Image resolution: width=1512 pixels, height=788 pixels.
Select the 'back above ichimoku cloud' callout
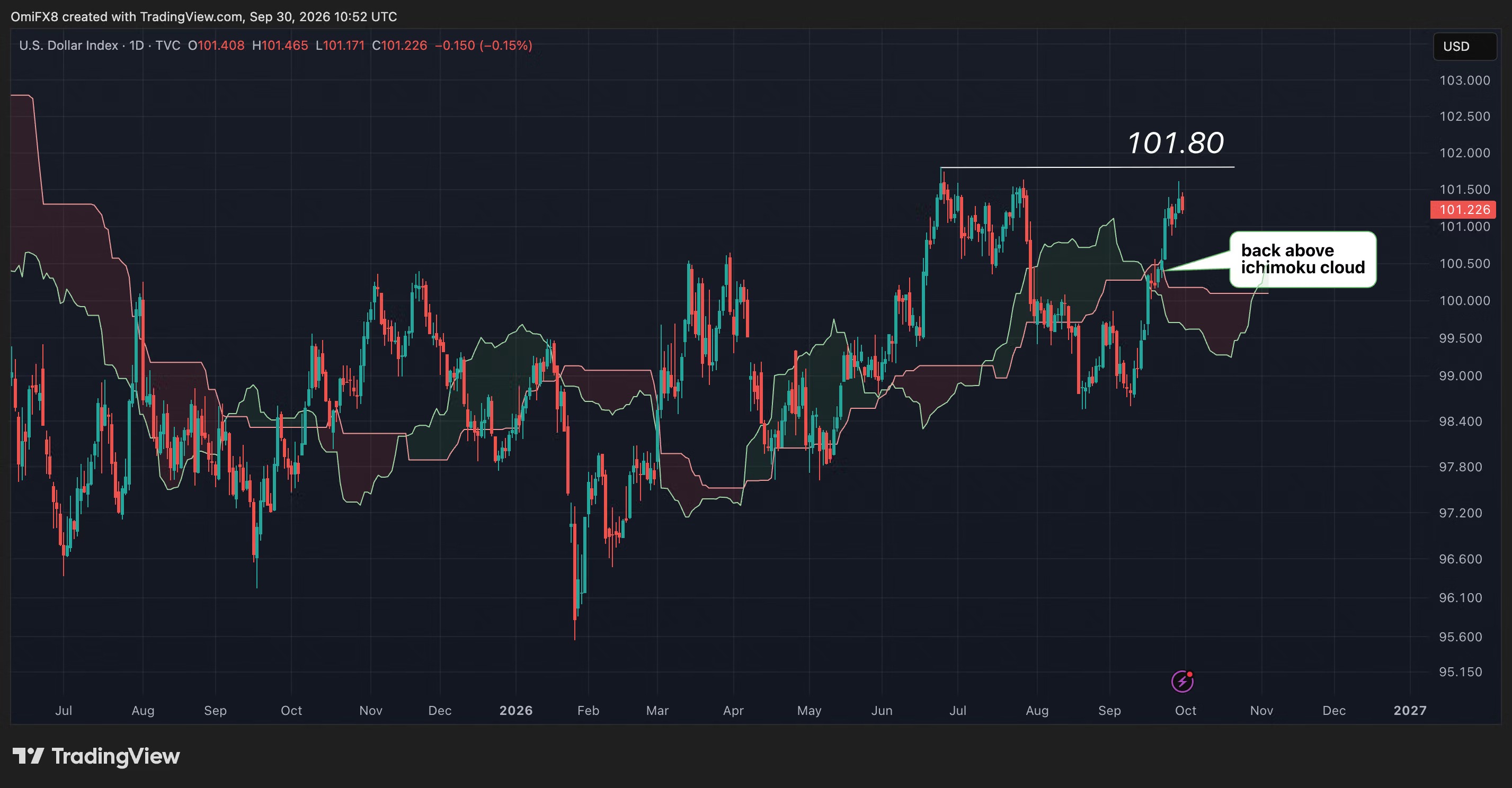pos(1302,259)
